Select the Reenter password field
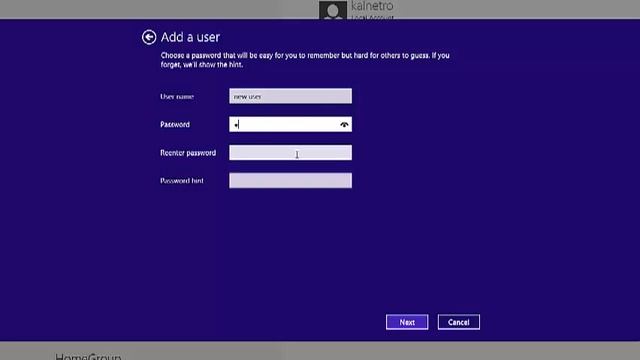This screenshot has height=360, width=640. click(x=290, y=153)
